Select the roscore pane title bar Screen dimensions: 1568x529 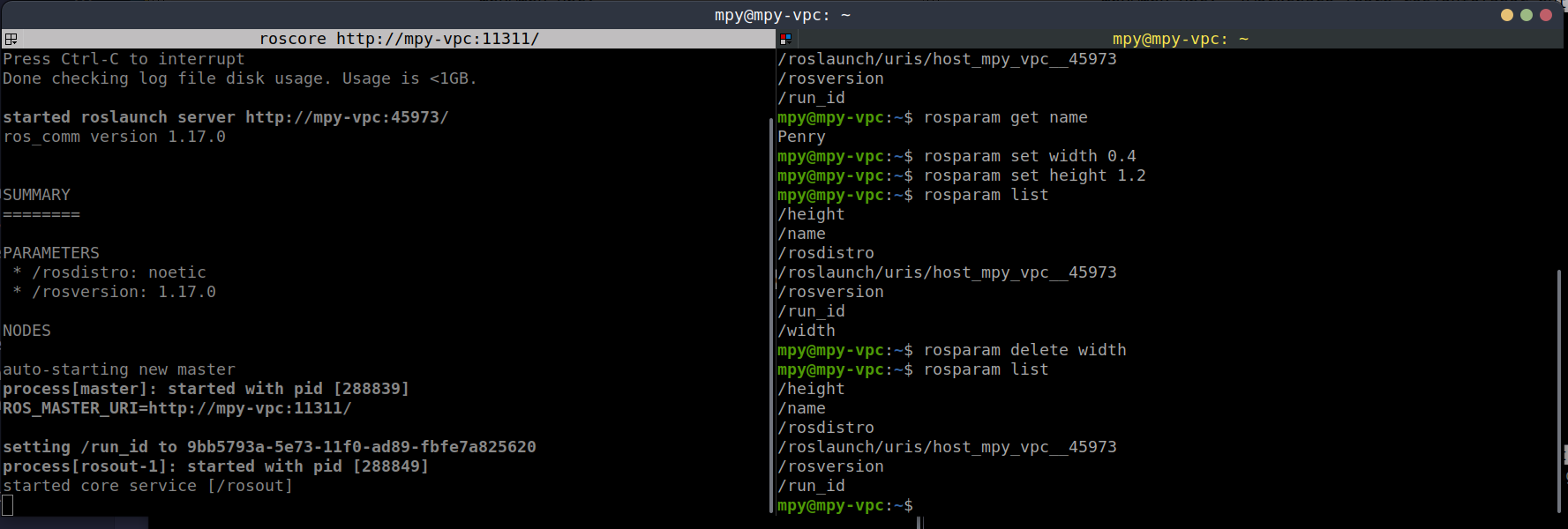click(399, 39)
